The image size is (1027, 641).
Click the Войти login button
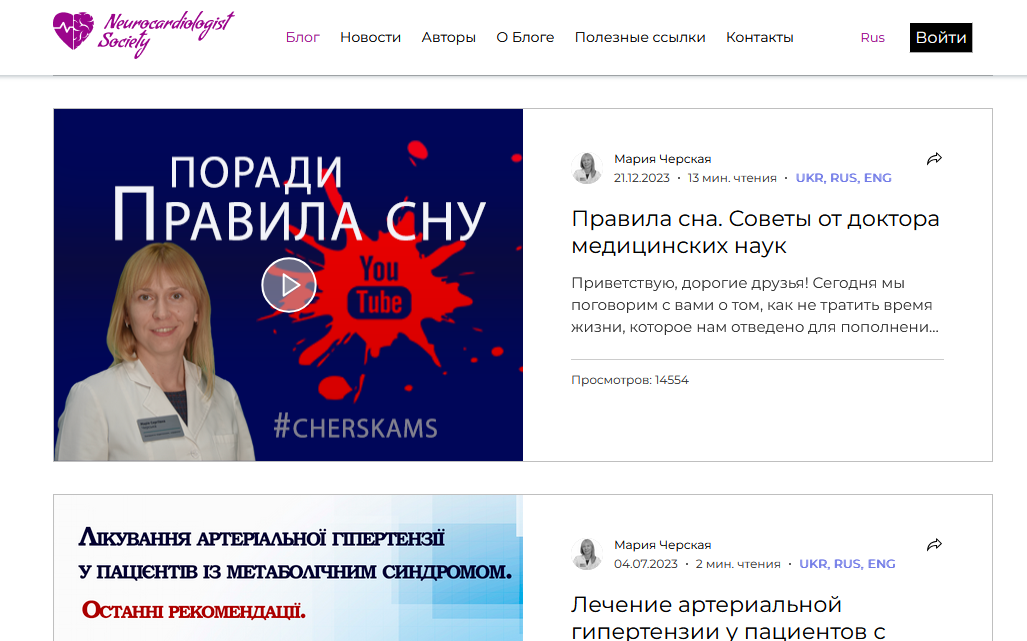(x=941, y=37)
